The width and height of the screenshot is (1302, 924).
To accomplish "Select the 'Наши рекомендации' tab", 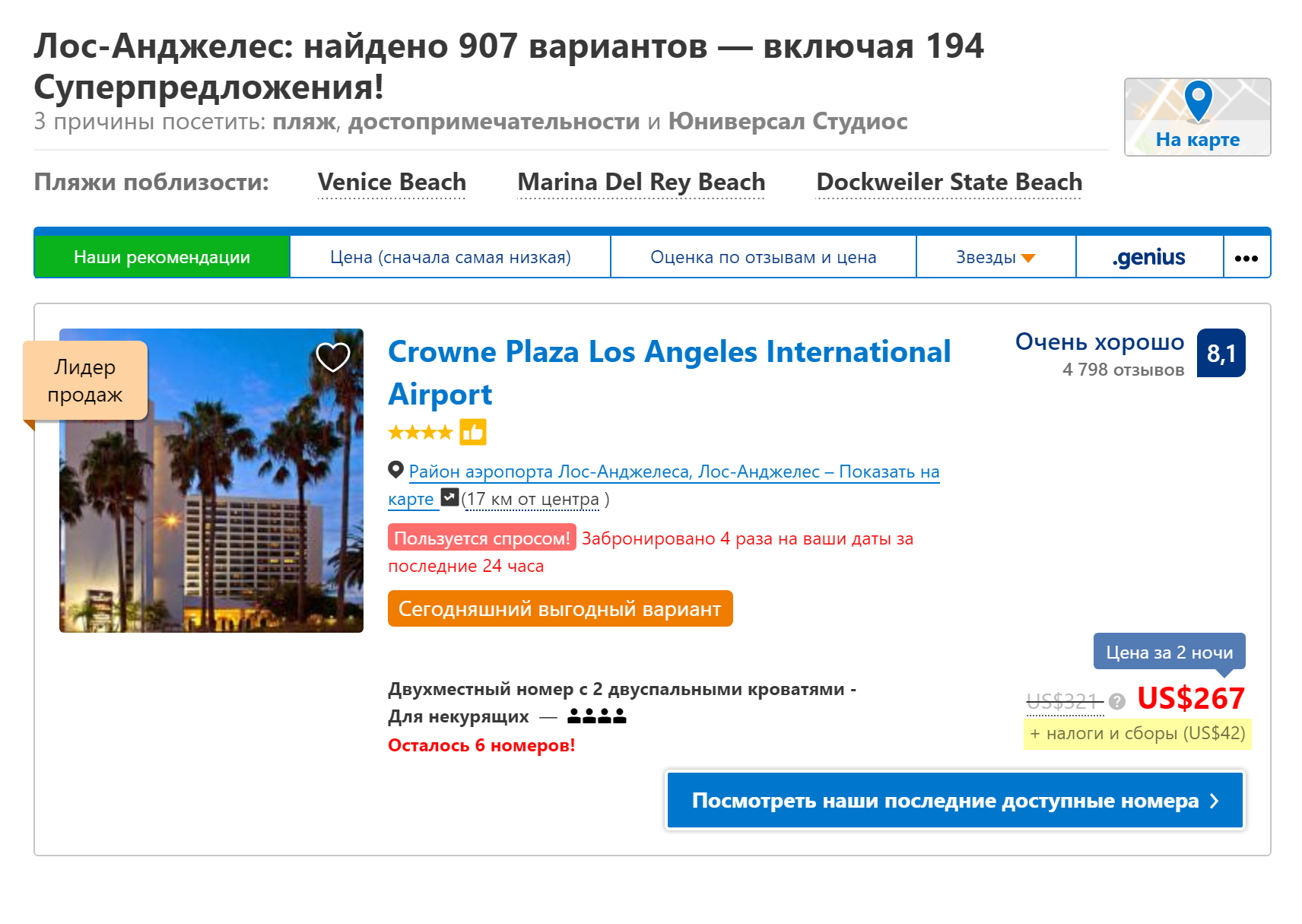I will (162, 258).
